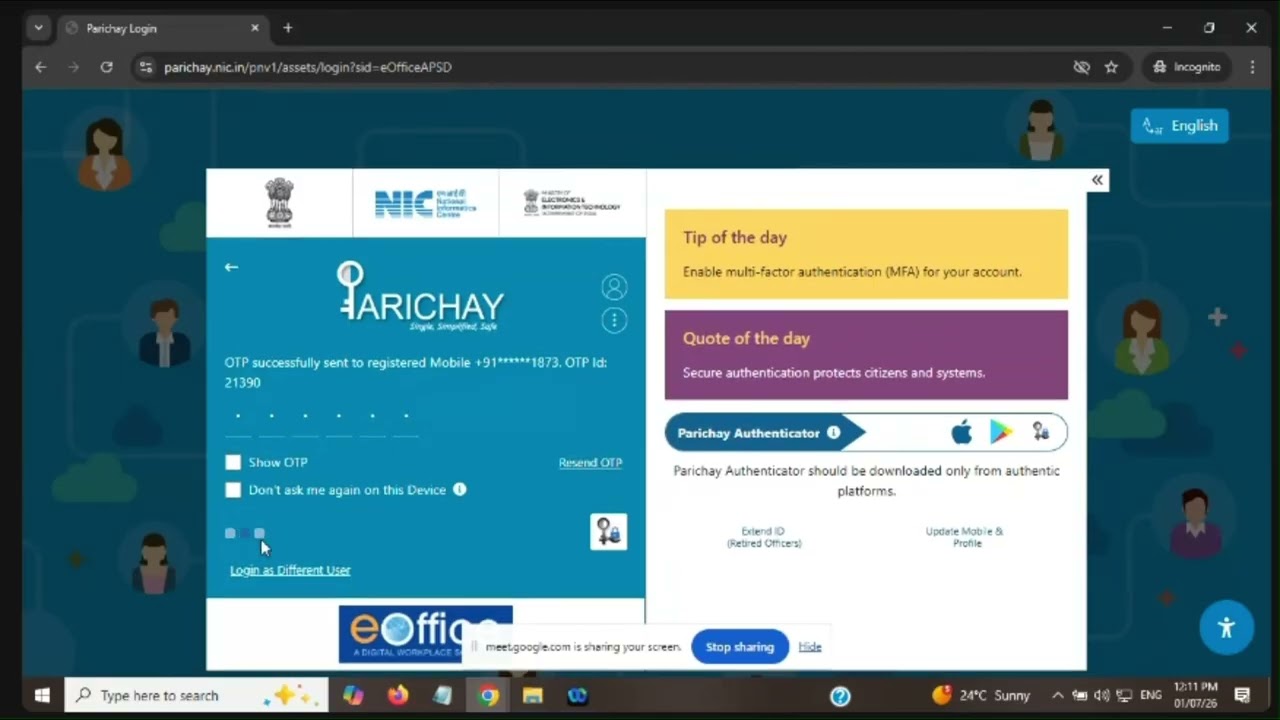Collapse the side panel with the double chevron
This screenshot has height=720, width=1280.
coord(1097,180)
